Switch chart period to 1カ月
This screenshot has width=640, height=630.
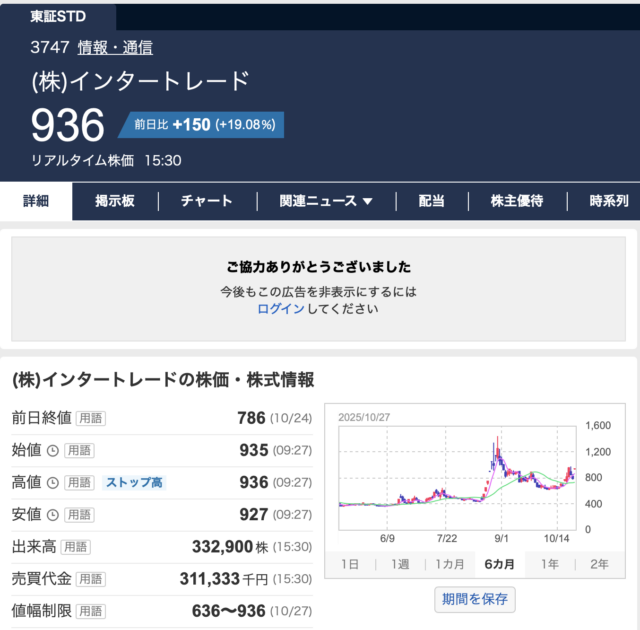[x=449, y=564]
